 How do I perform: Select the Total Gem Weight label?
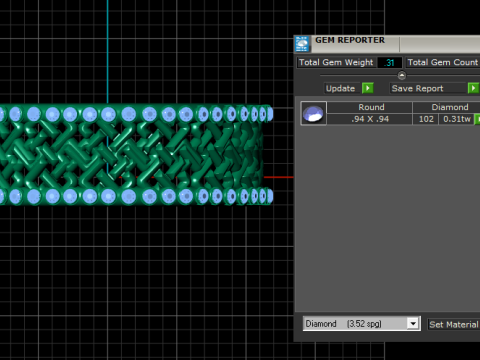pyautogui.click(x=336, y=62)
